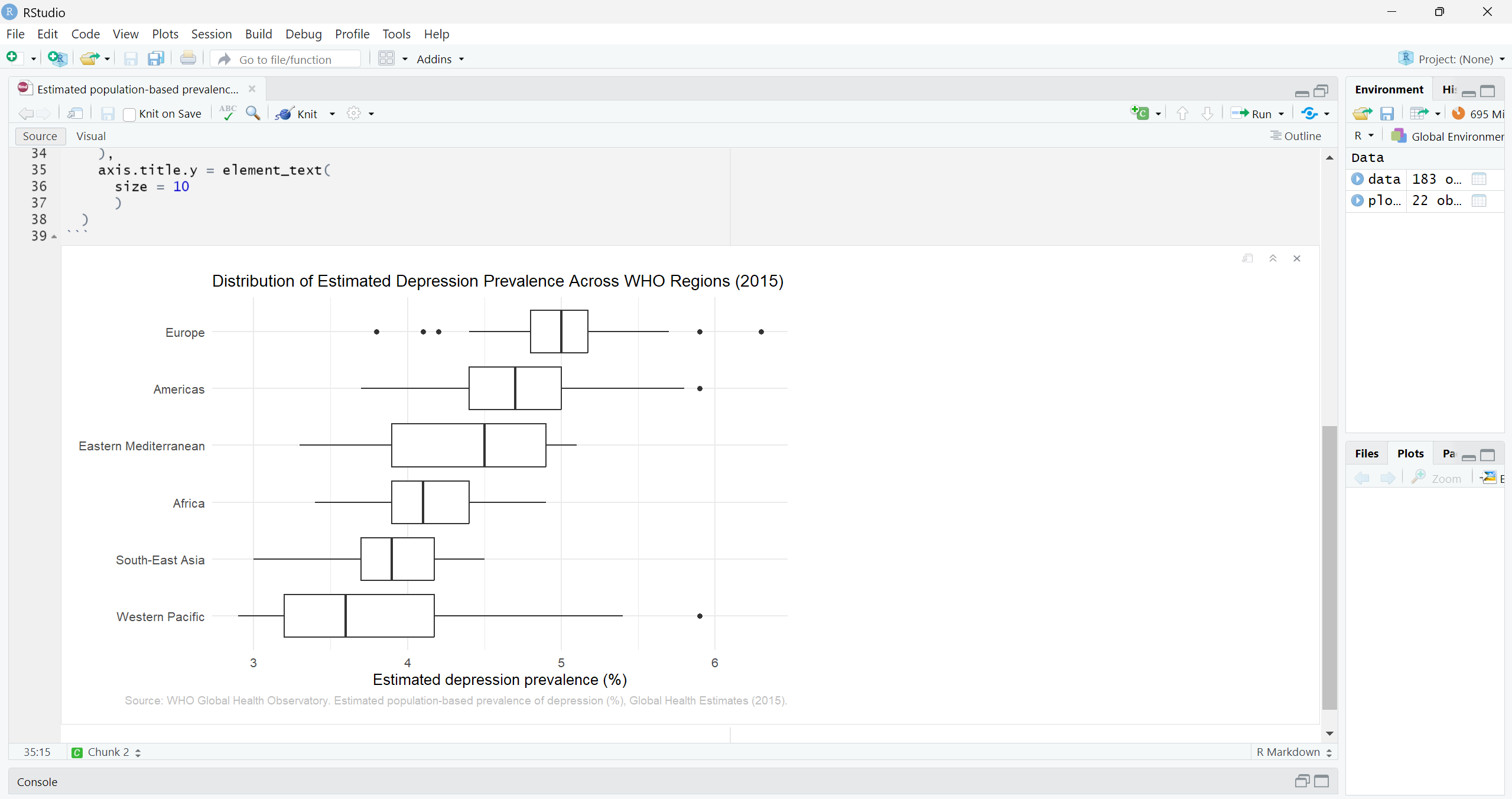Switch editor to Visual mode

point(91,136)
